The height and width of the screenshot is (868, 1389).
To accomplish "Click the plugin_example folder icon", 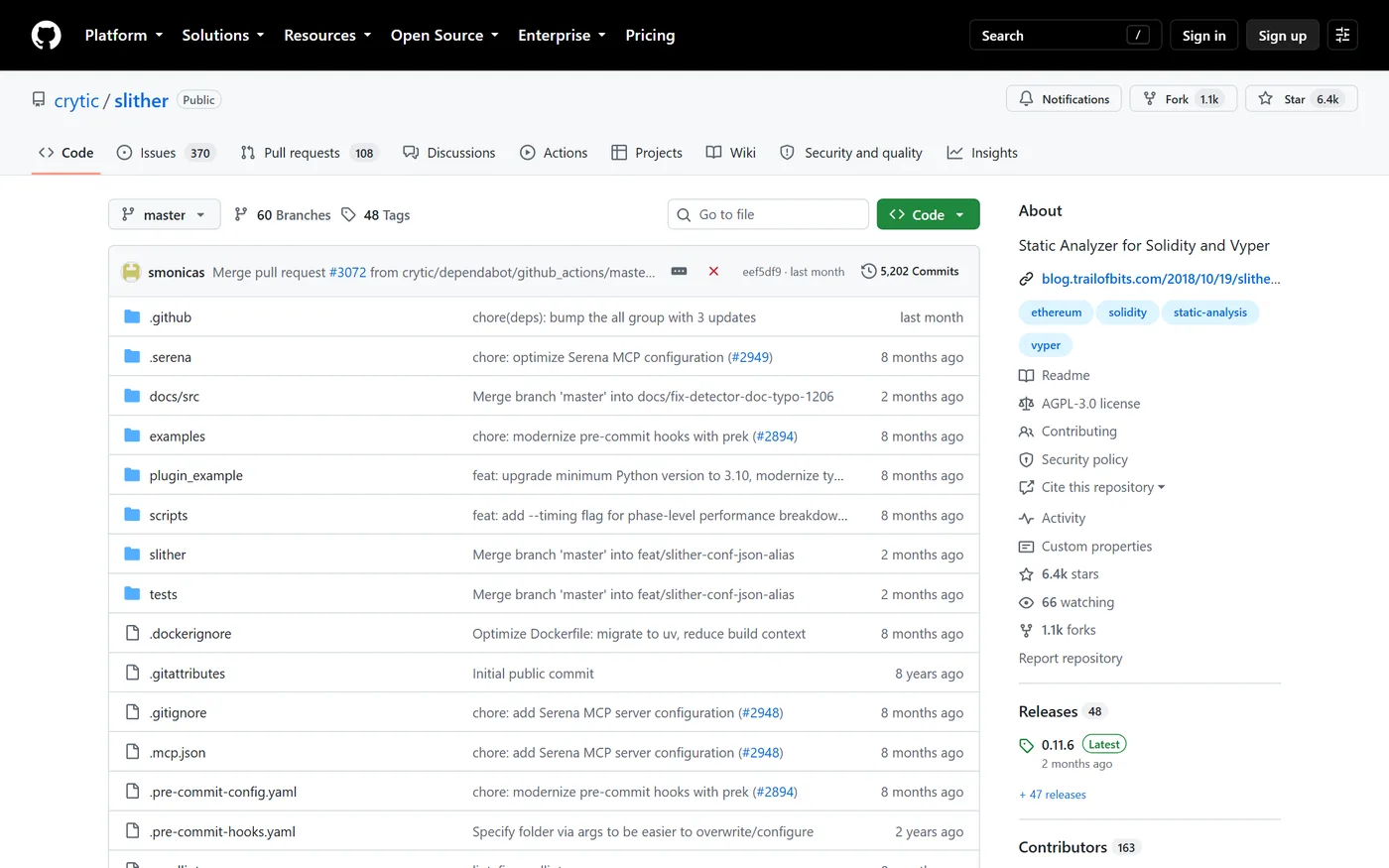I will [132, 475].
